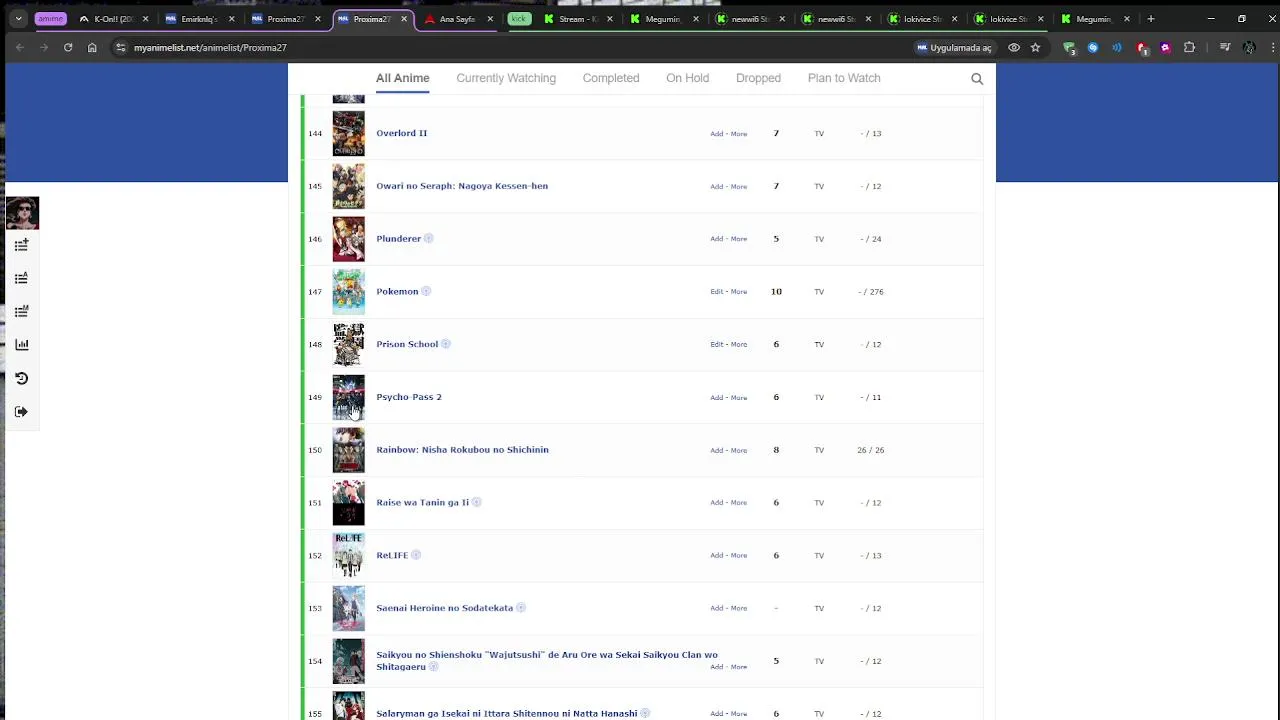This screenshot has height=720, width=1280.
Task: Reload the page with the refresh icon
Action: [x=68, y=47]
